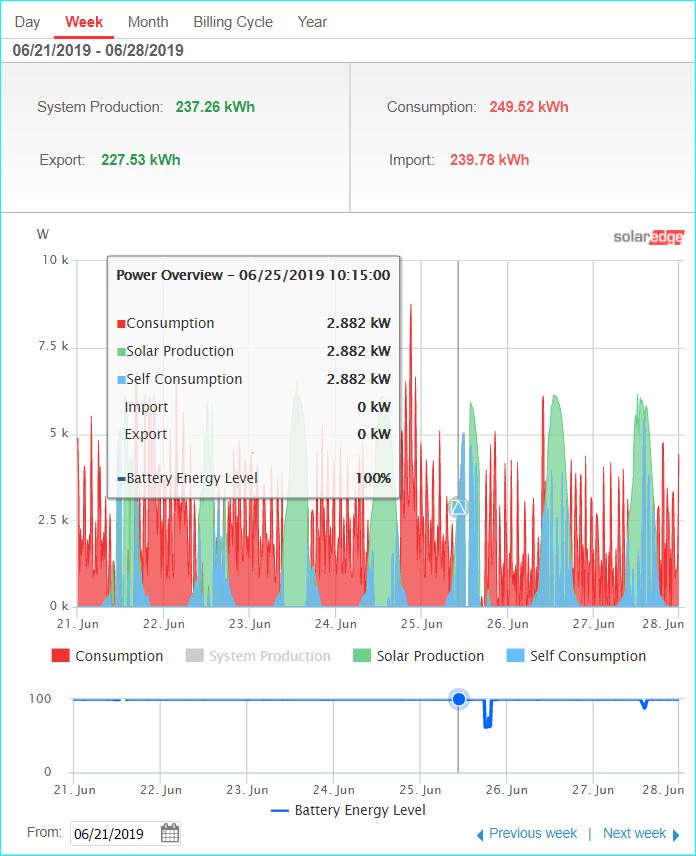
Task: Hide the Self Consumption legend series
Action: [x=576, y=656]
